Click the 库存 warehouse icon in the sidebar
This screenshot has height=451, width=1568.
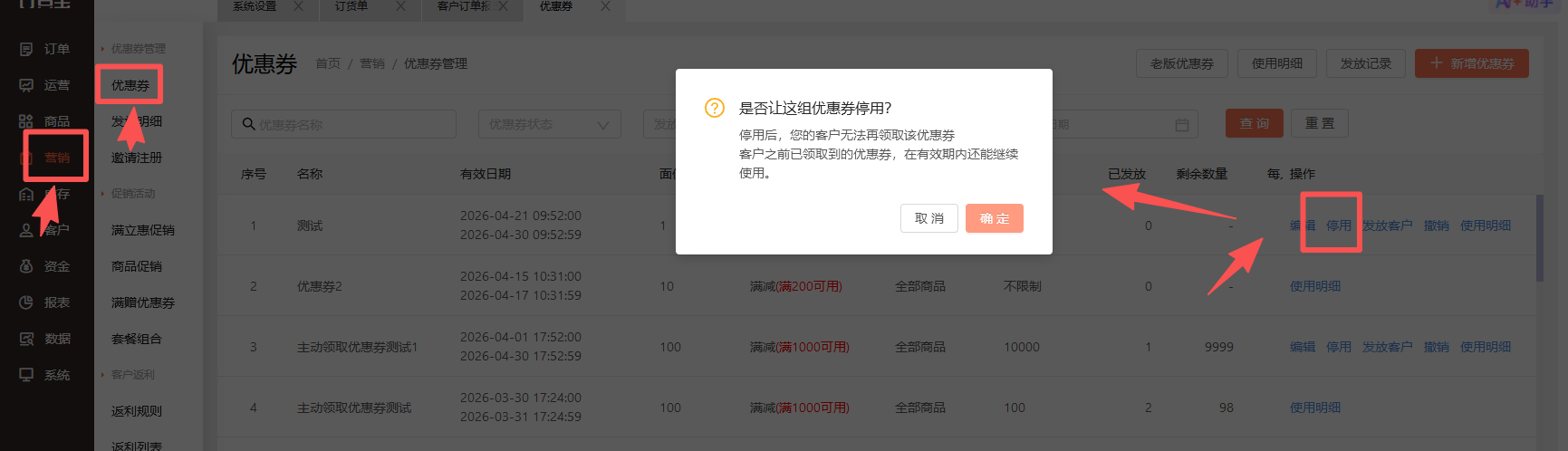pyautogui.click(x=26, y=194)
